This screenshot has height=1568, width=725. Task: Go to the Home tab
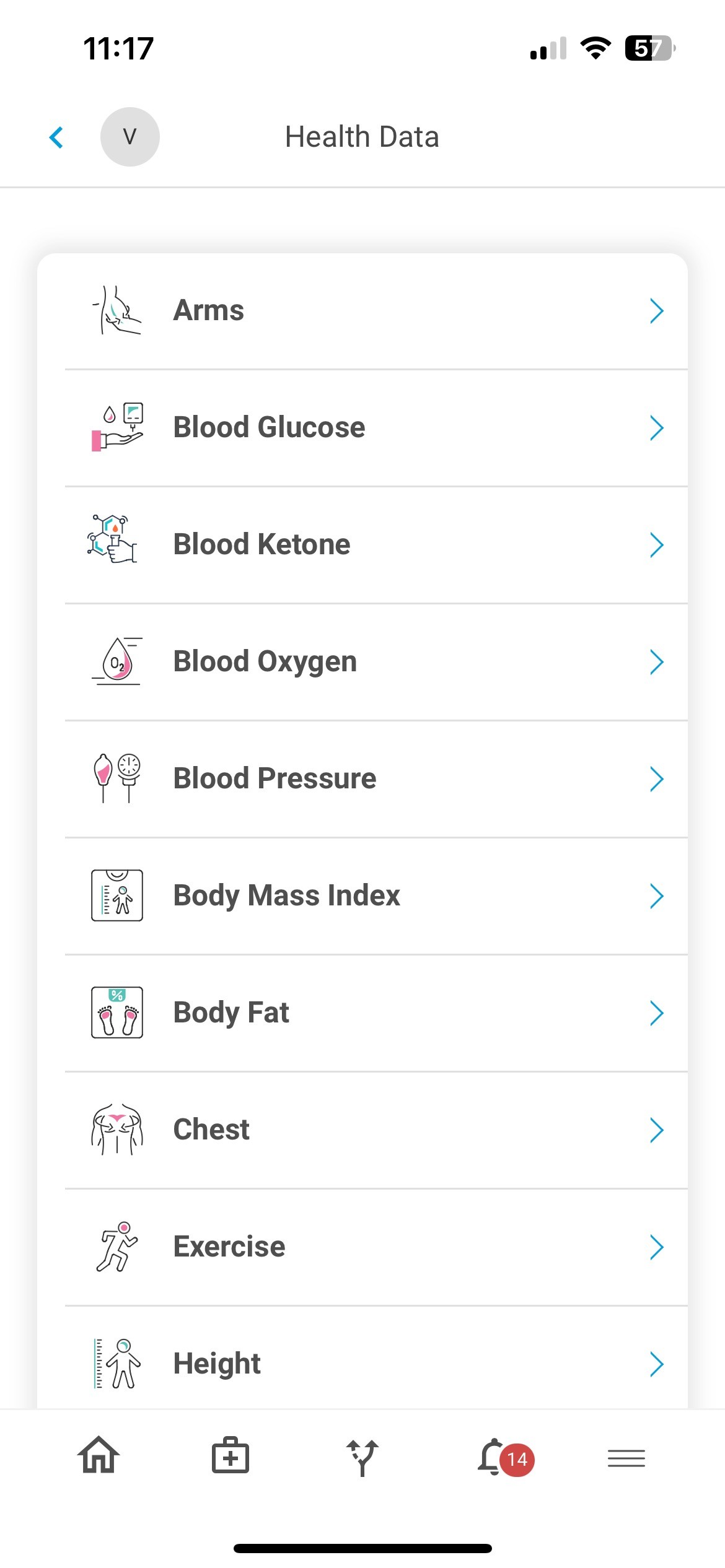(x=98, y=1455)
